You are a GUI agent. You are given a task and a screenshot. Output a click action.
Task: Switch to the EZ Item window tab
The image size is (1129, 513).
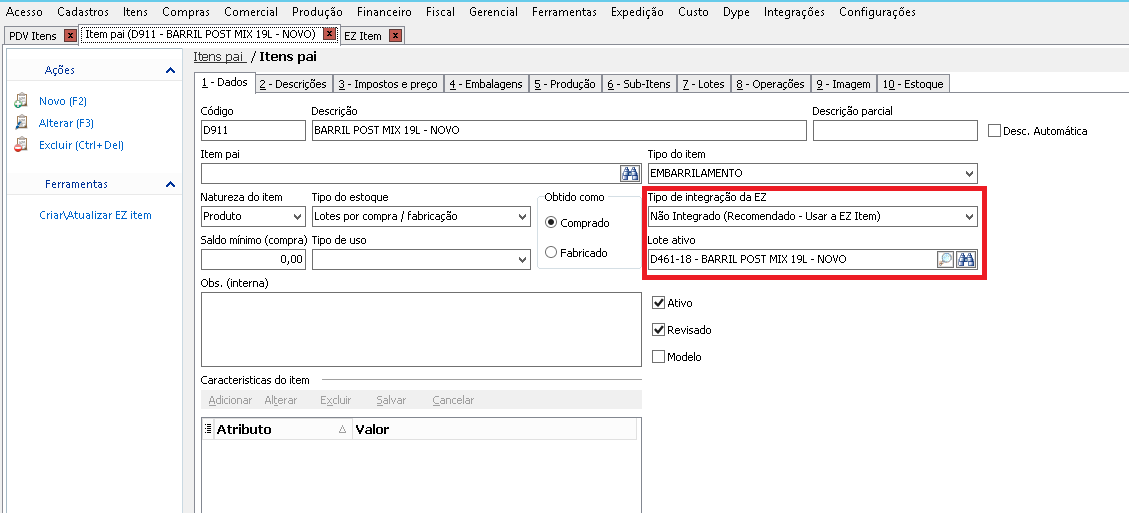point(363,35)
